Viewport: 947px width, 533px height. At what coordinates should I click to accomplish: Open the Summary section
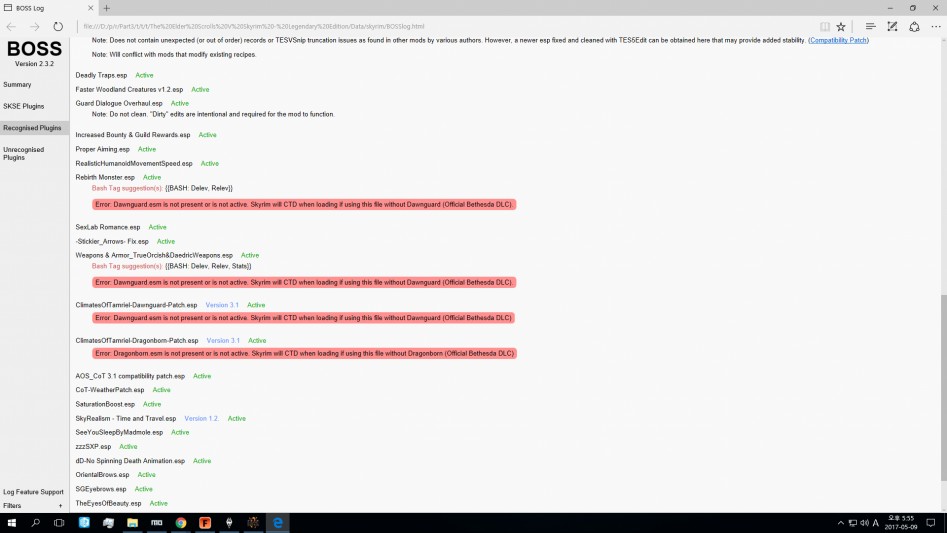tap(17, 85)
